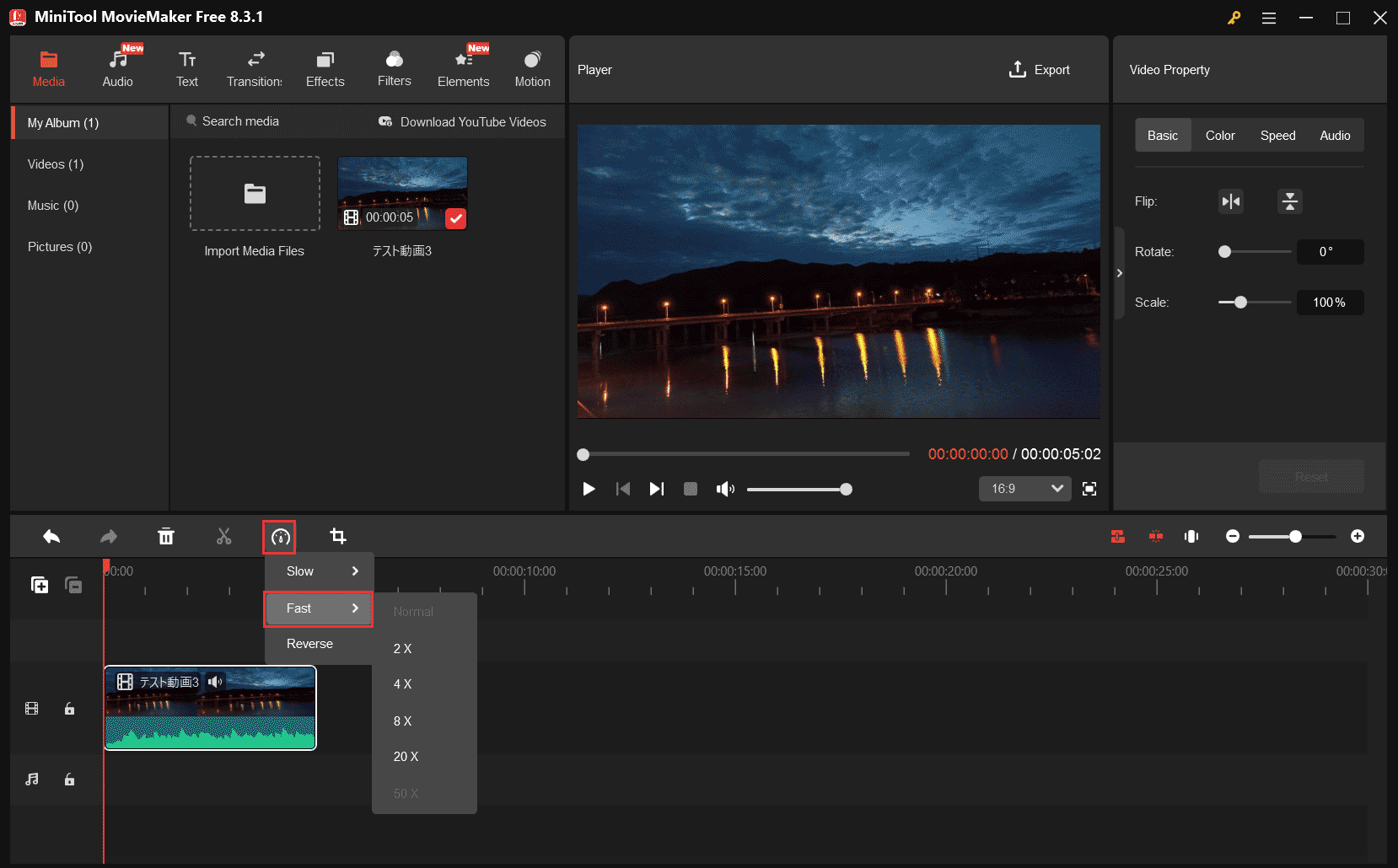Click the Speed control icon in timeline toolbar
1398x868 pixels.
[280, 537]
